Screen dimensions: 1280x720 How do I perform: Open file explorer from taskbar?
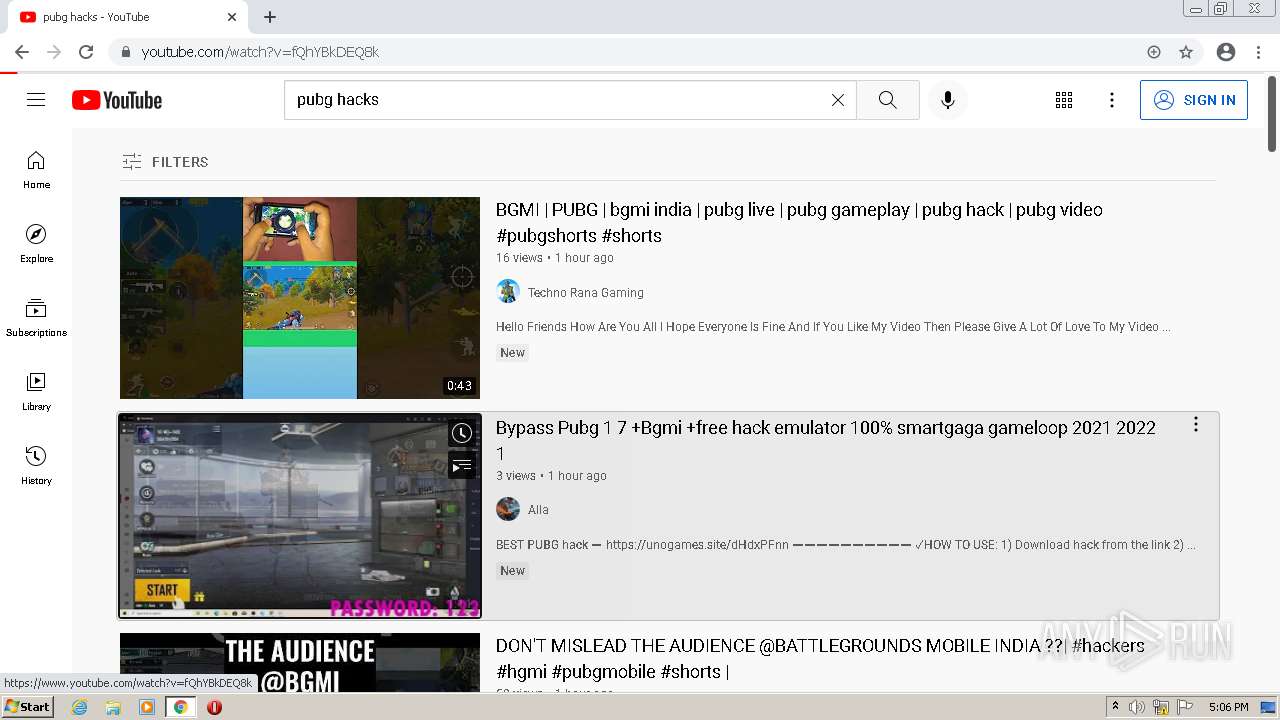click(x=113, y=707)
